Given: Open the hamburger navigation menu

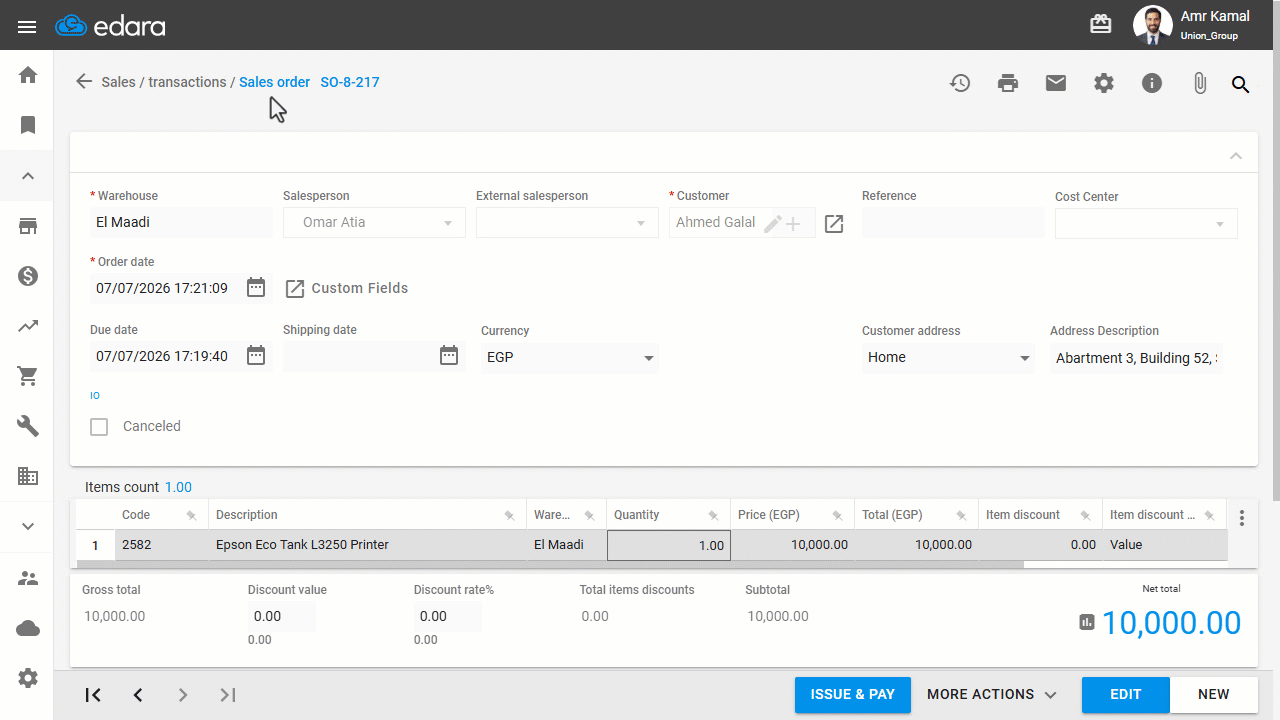Looking at the screenshot, I should tap(27, 26).
